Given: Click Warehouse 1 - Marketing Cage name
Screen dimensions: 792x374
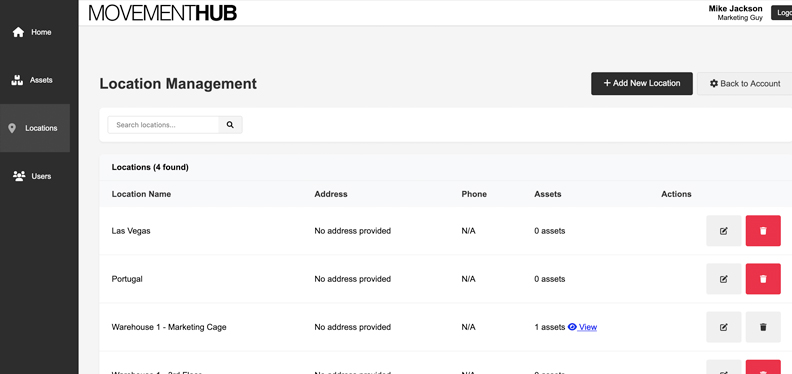Looking at the screenshot, I should click(169, 327).
